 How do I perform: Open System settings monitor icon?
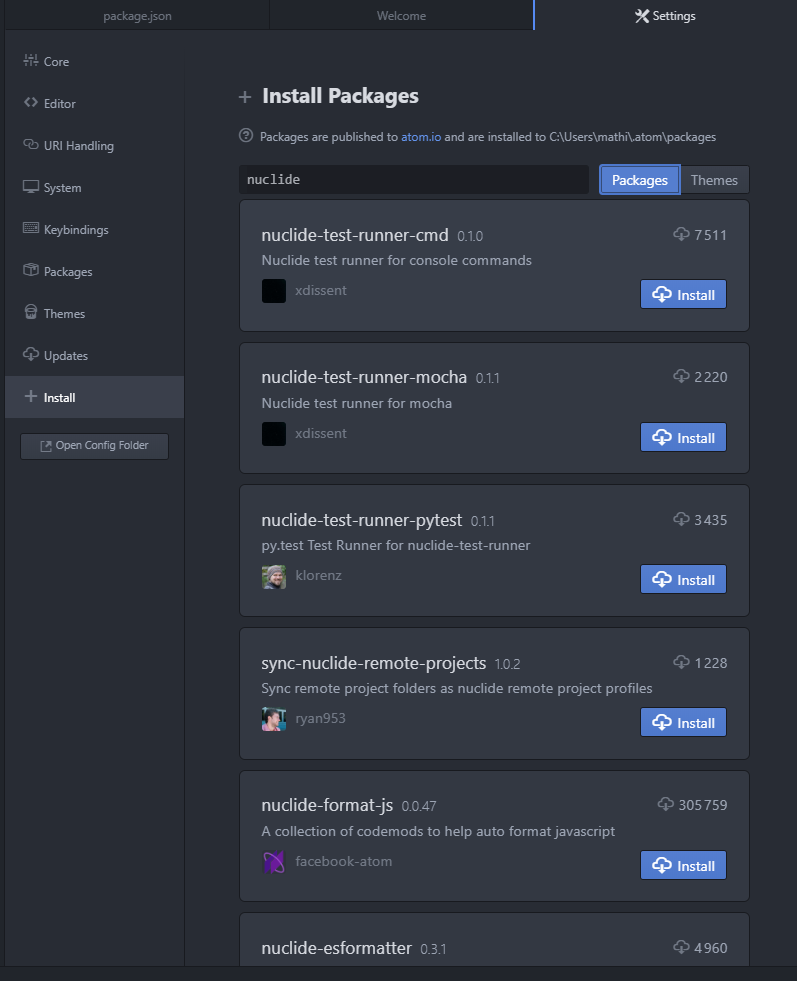pos(31,186)
